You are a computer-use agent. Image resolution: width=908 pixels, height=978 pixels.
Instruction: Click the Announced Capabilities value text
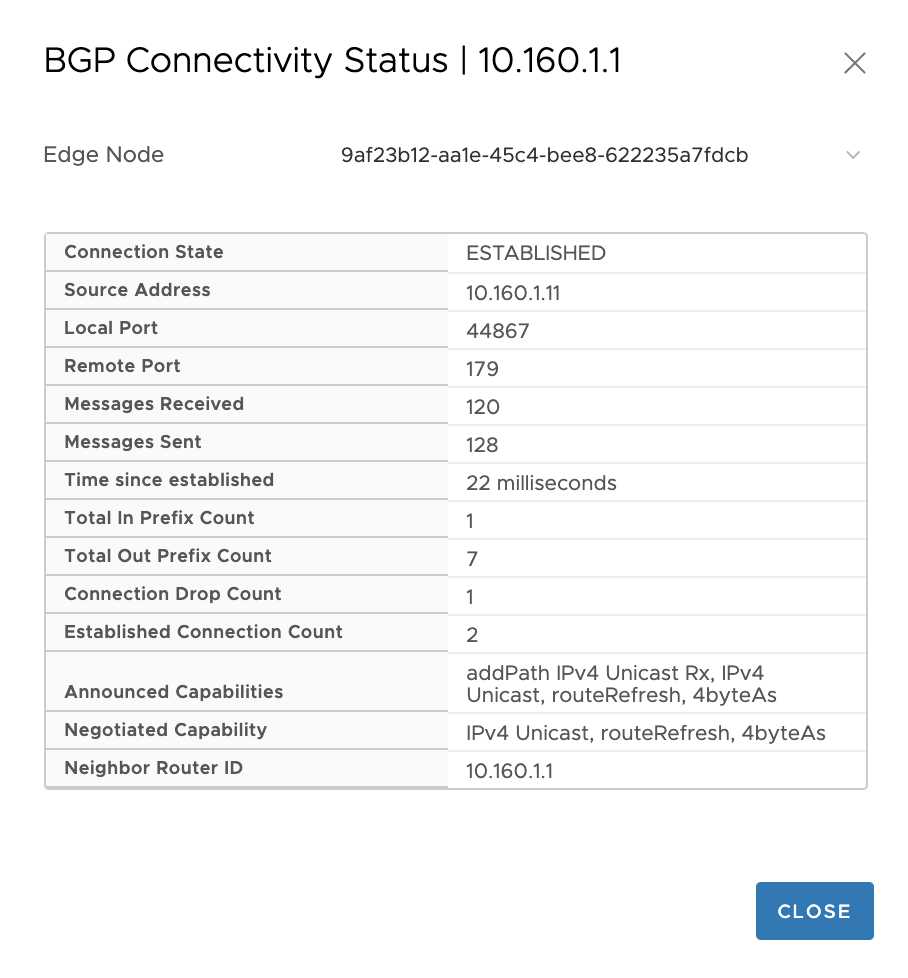click(621, 684)
